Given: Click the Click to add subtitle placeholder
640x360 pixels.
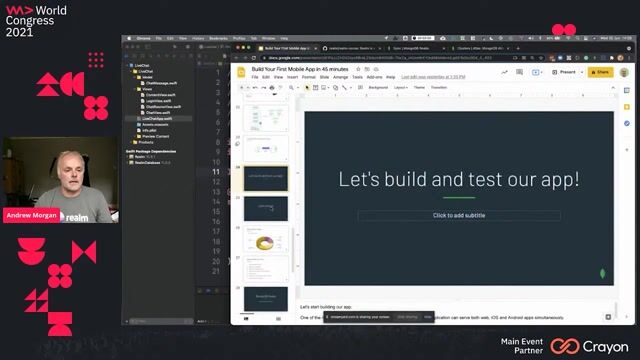Looking at the screenshot, I should [459, 215].
